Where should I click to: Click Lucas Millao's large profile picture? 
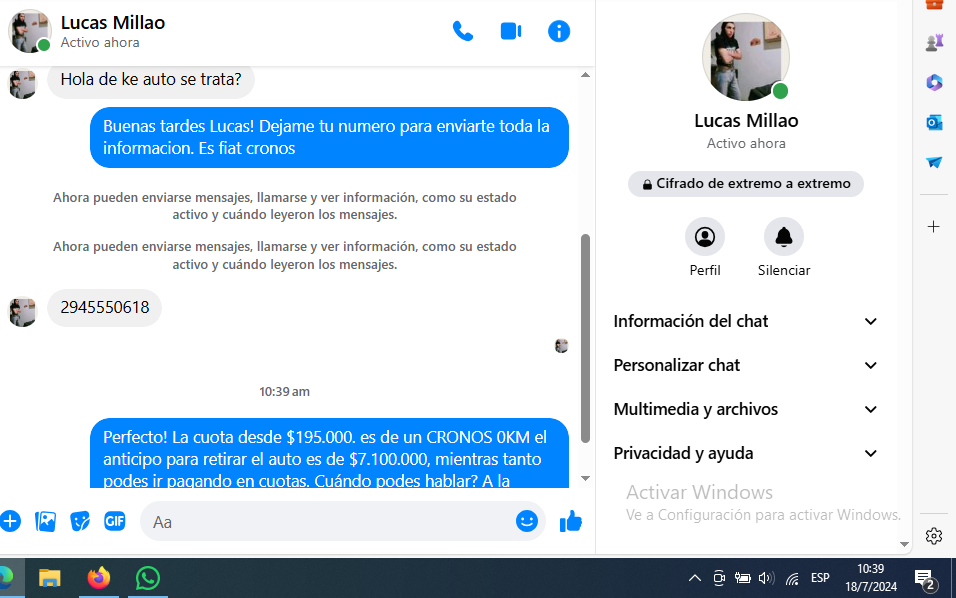click(745, 58)
